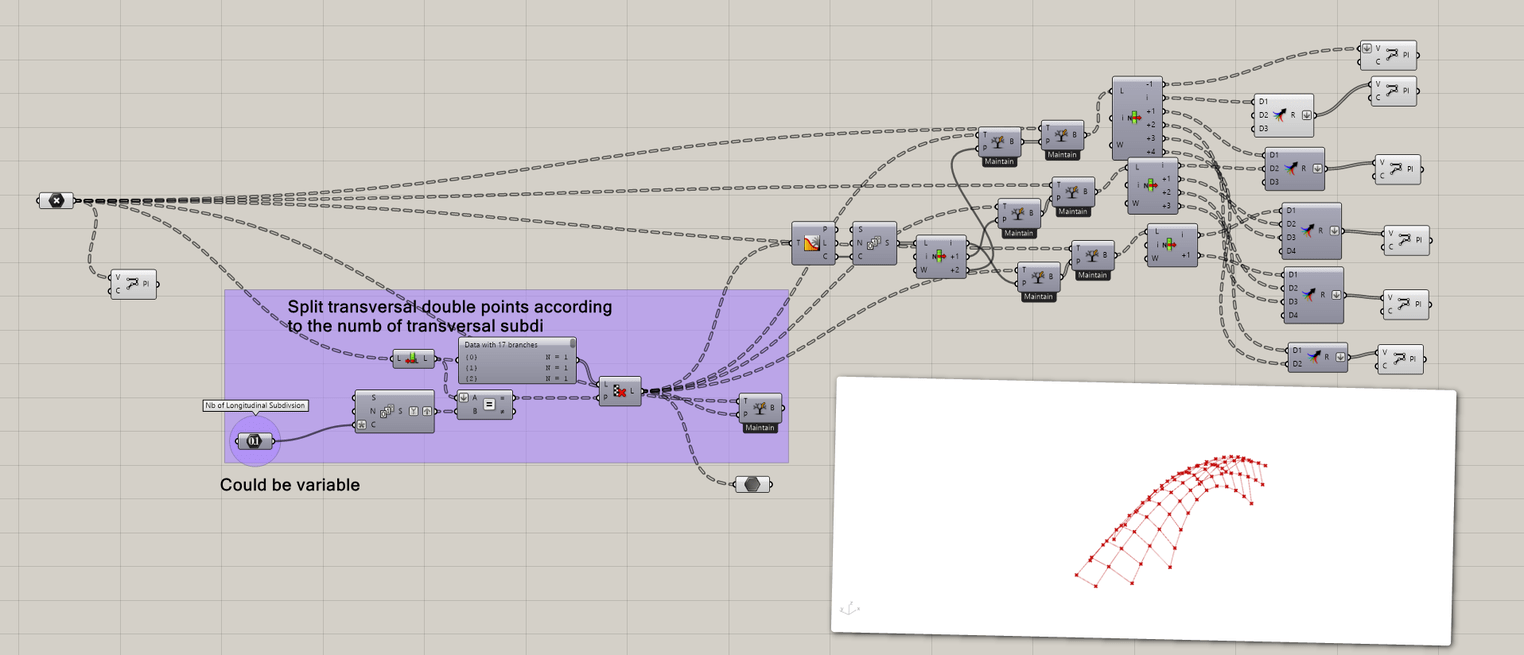Click the asterisk expression icon on Series C input
Image resolution: width=1524 pixels, height=655 pixels.
pos(362,425)
